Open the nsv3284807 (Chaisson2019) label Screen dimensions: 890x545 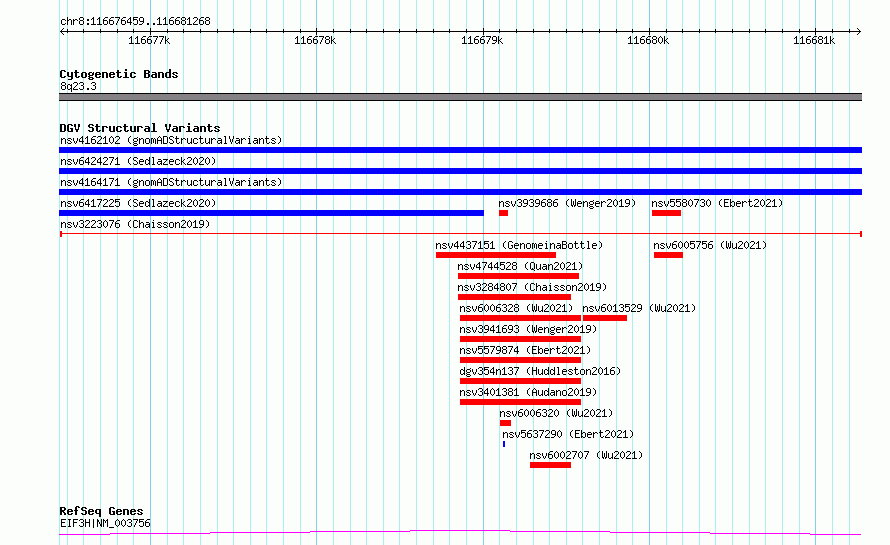(532, 287)
